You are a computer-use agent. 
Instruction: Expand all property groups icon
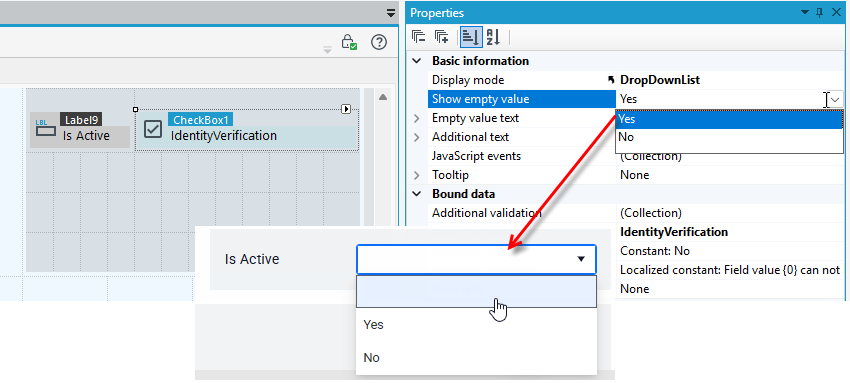click(x=441, y=37)
